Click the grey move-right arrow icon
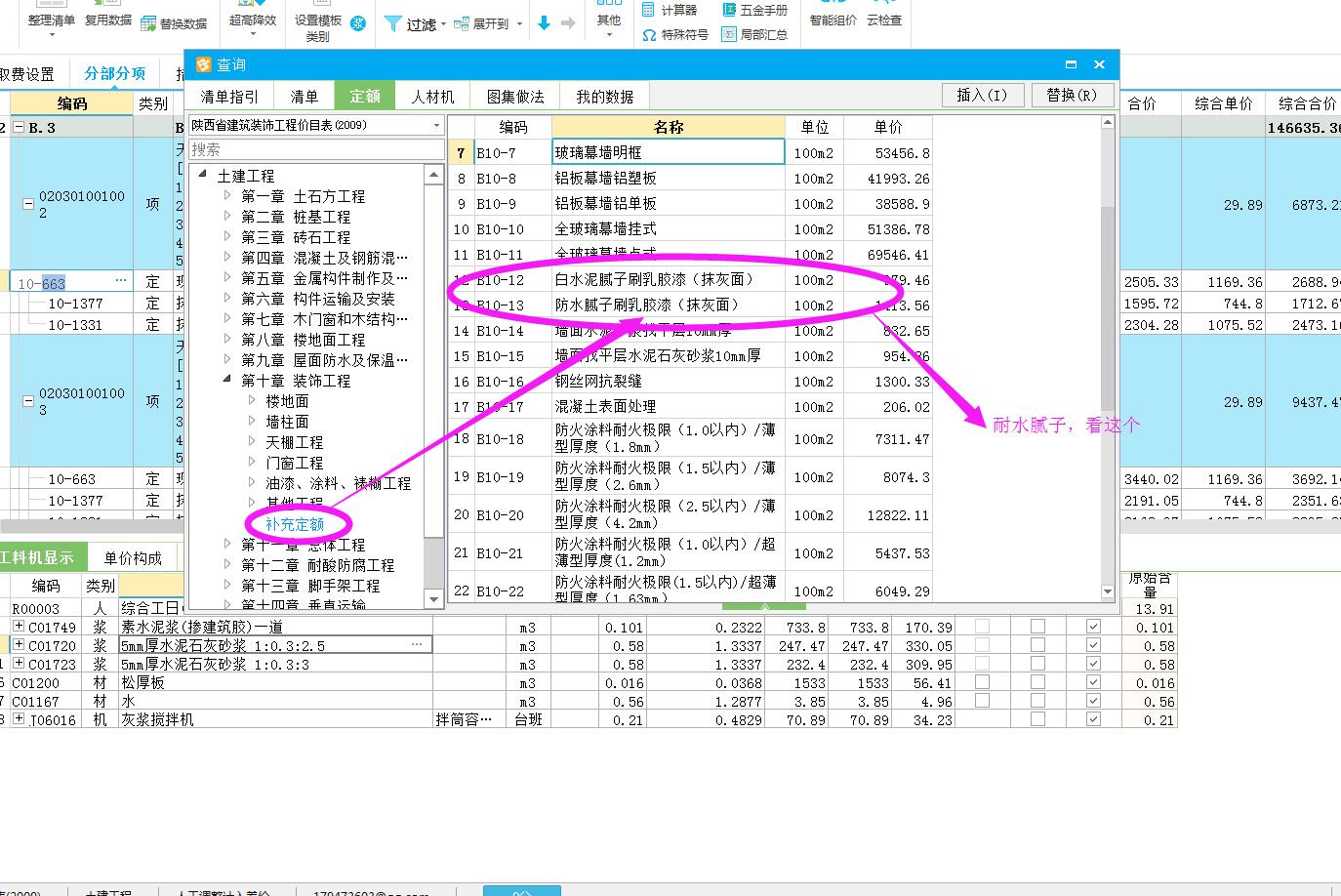The height and width of the screenshot is (896, 1341). (x=568, y=23)
